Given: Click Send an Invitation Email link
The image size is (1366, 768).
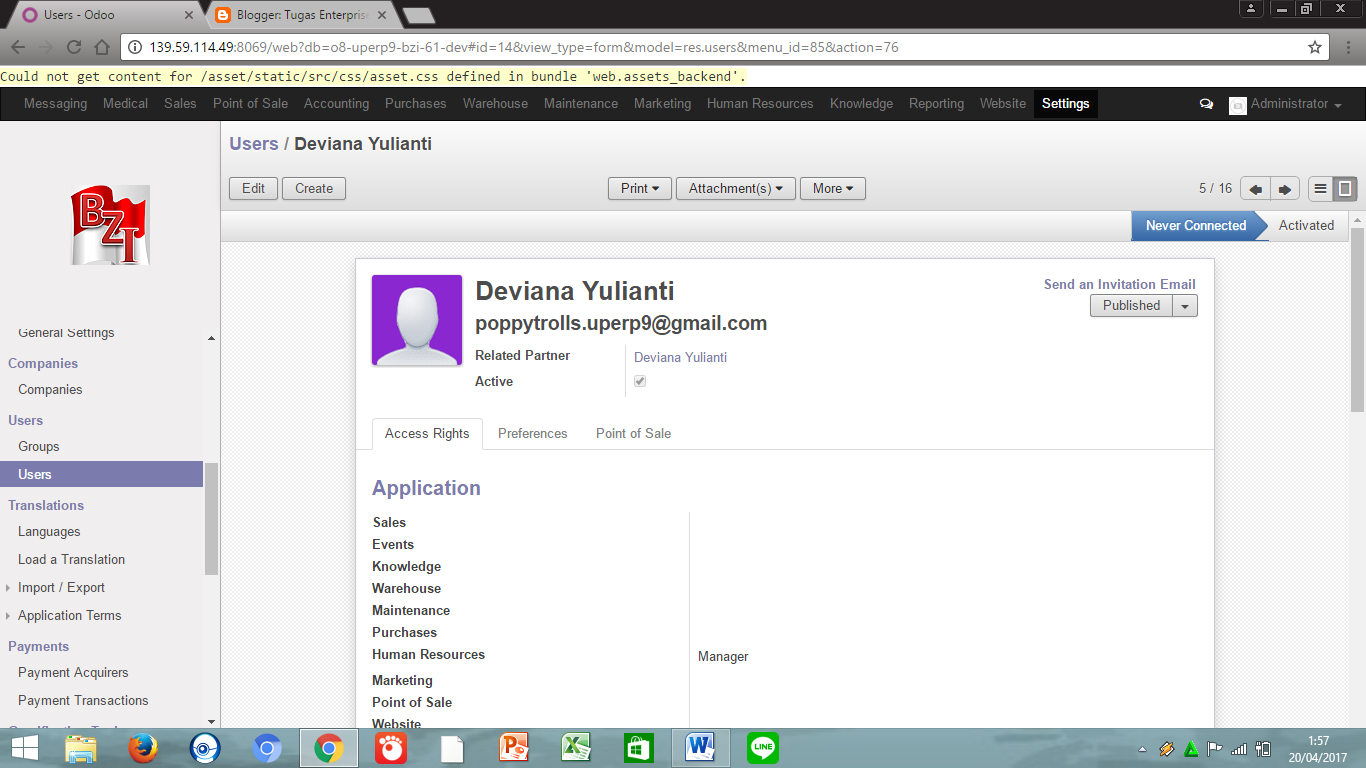Looking at the screenshot, I should click(x=1120, y=284).
